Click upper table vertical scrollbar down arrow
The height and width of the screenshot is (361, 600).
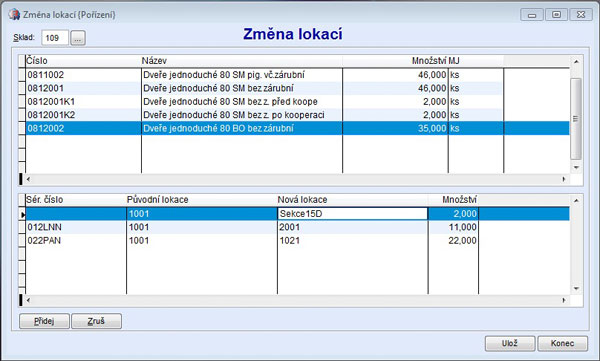click(x=576, y=168)
